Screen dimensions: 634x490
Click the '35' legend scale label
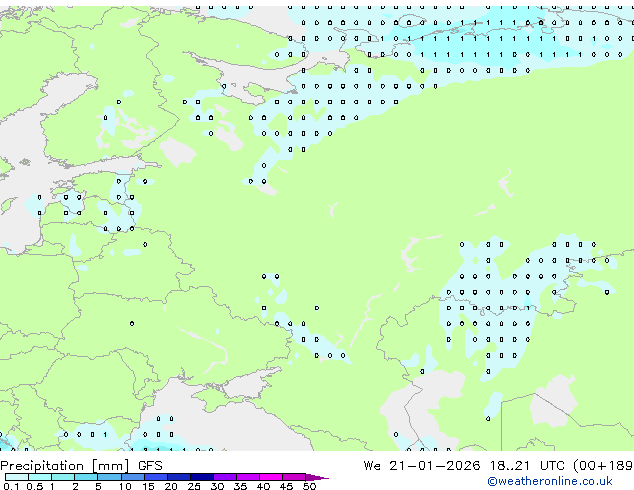[x=240, y=486]
